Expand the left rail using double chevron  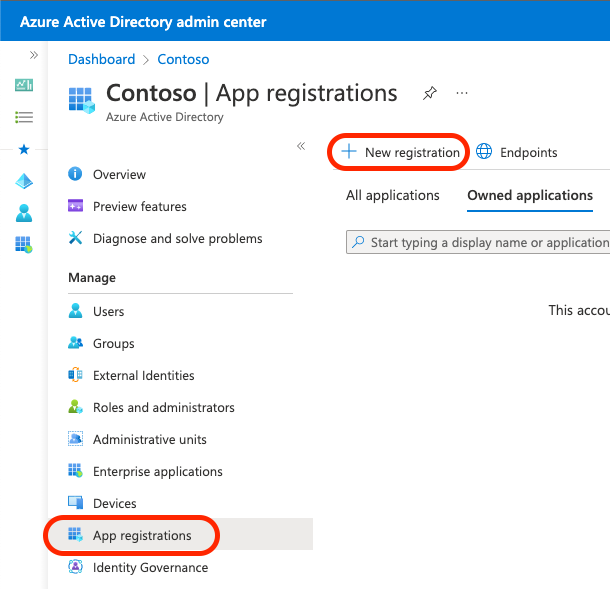pyautogui.click(x=33, y=55)
